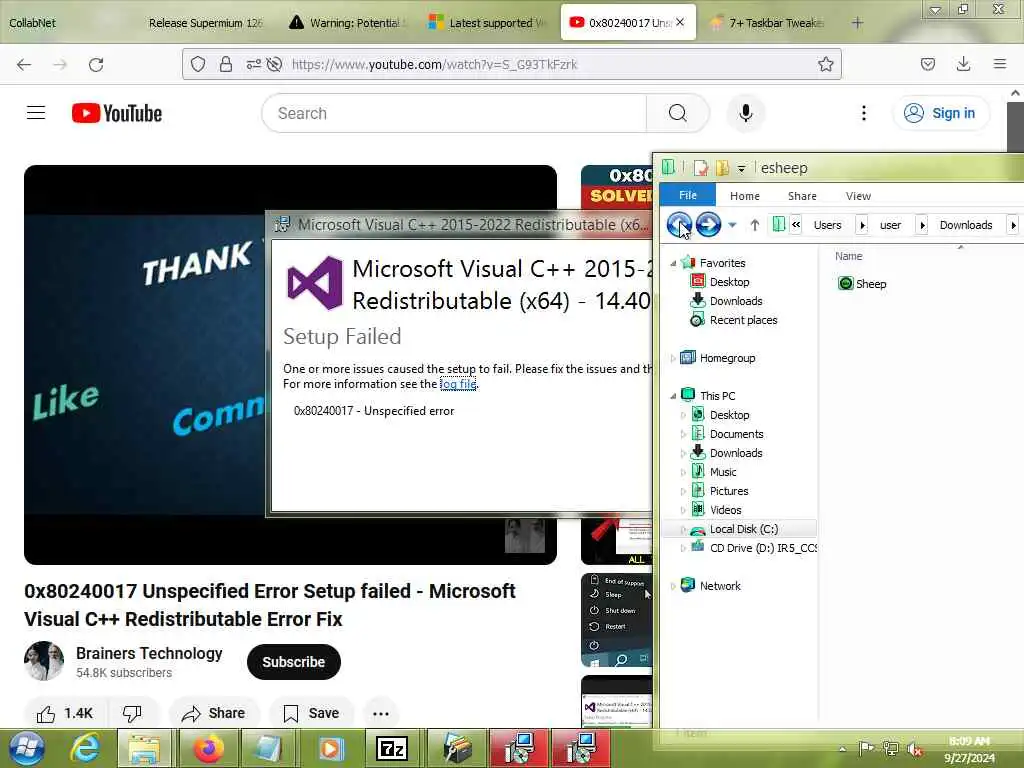
Task: Subscribe to Brainers Technology
Action: [x=294, y=662]
